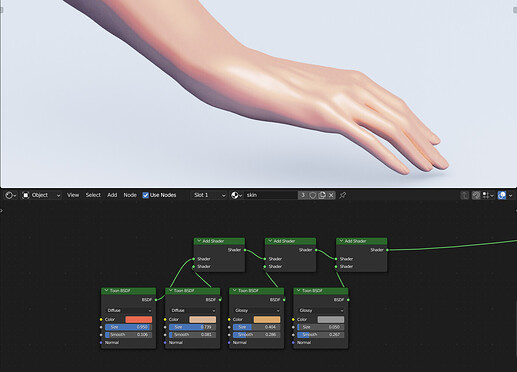Click the peach Color swatch

click(x=203, y=319)
